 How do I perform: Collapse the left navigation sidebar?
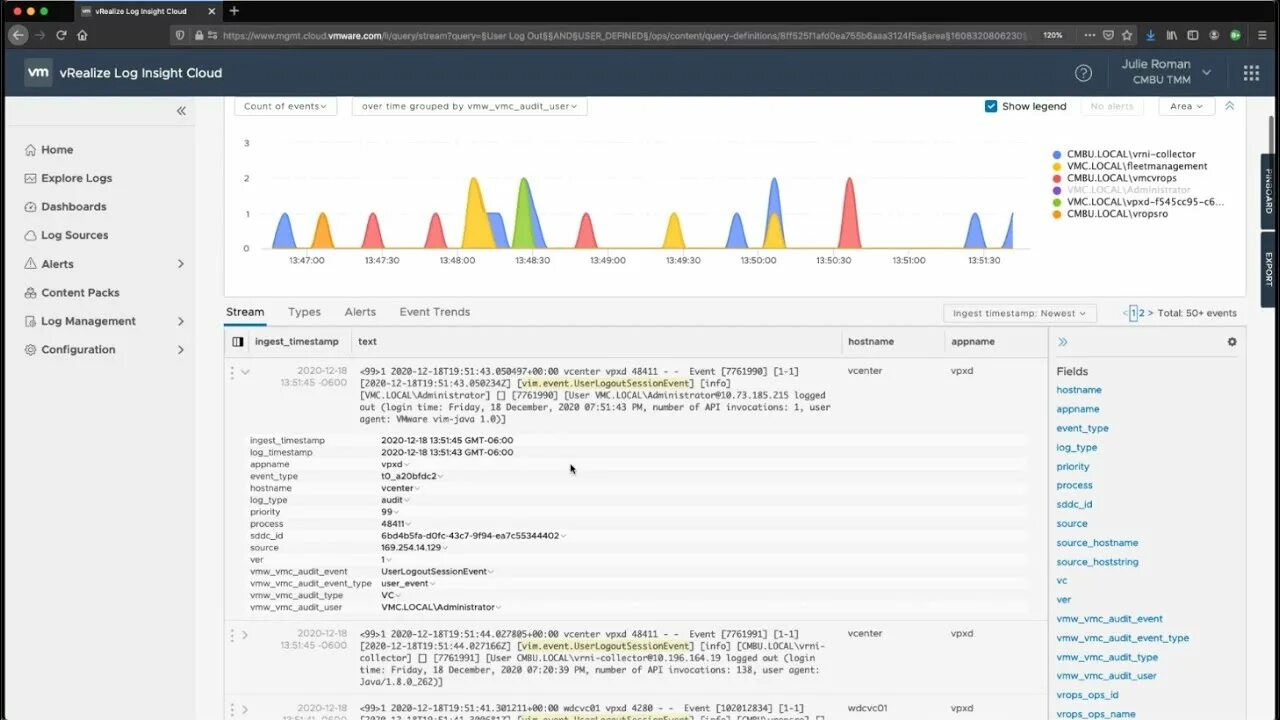[x=181, y=111]
